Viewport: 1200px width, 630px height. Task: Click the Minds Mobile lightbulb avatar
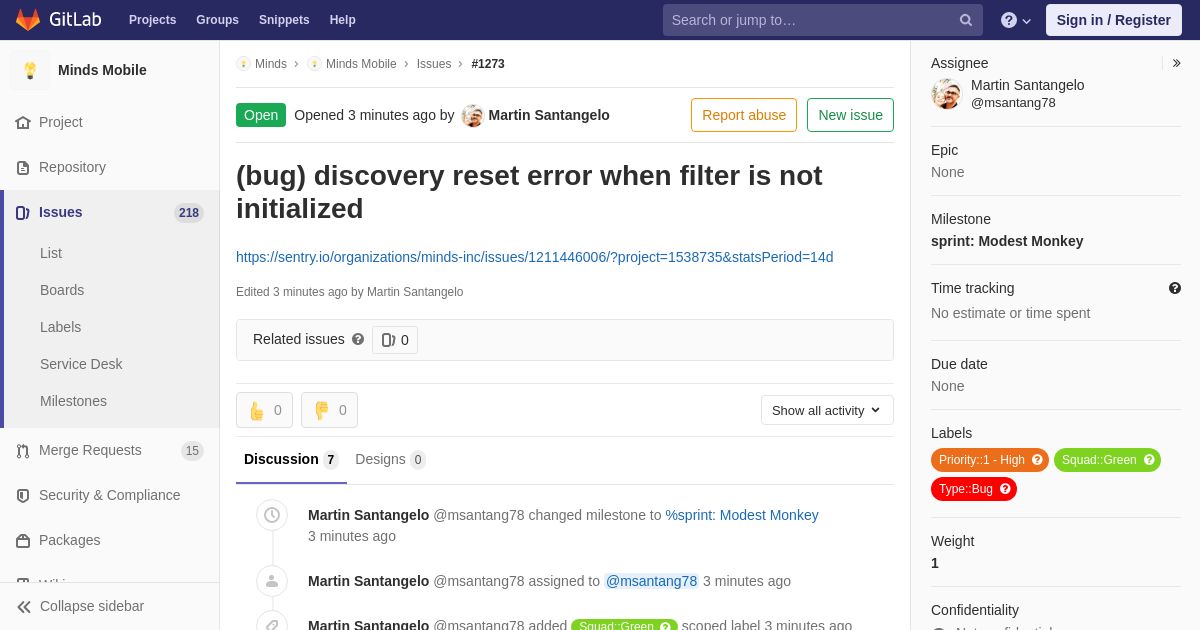coord(30,70)
